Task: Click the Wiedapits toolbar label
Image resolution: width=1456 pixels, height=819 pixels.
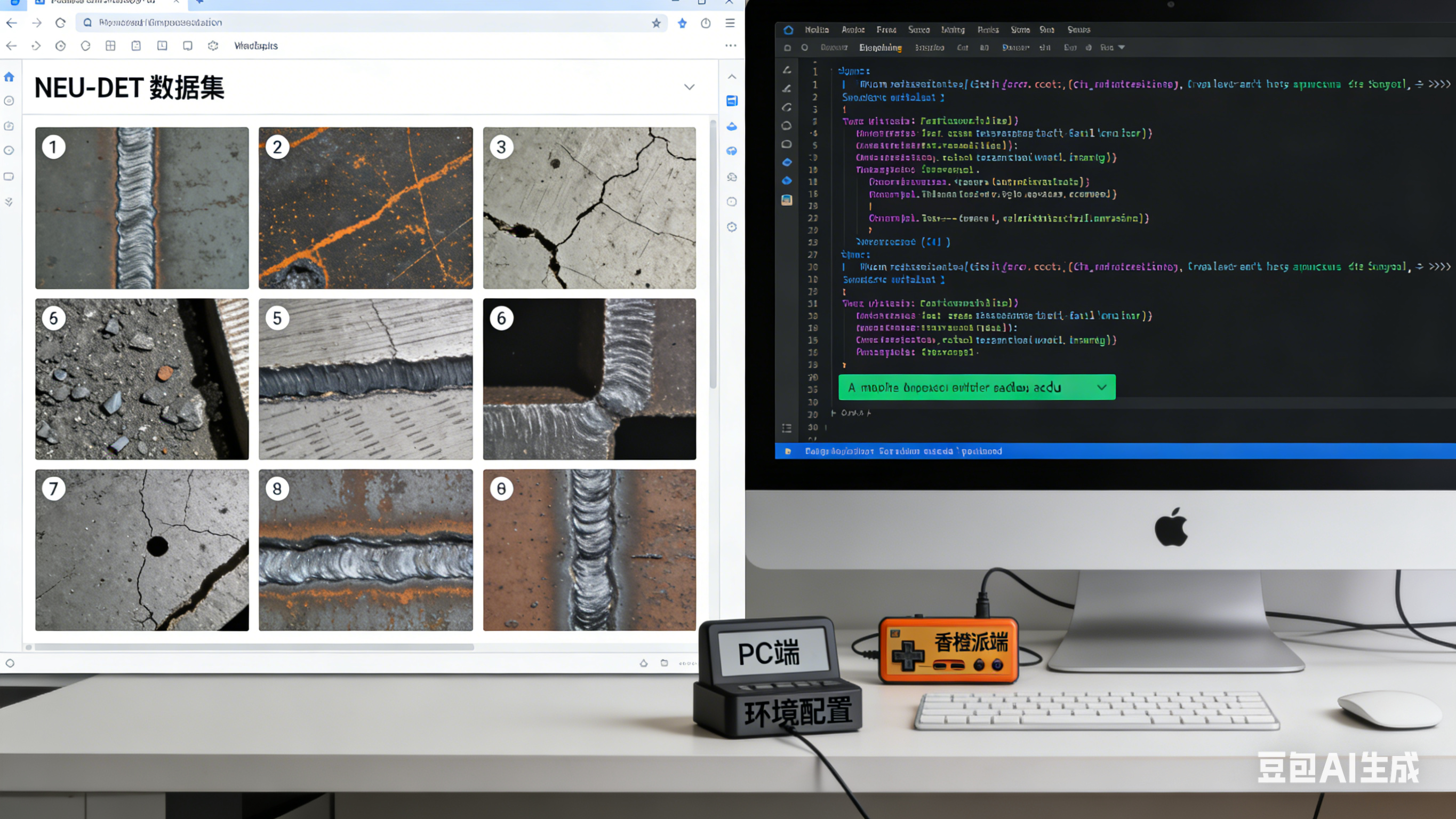Action: point(255,46)
